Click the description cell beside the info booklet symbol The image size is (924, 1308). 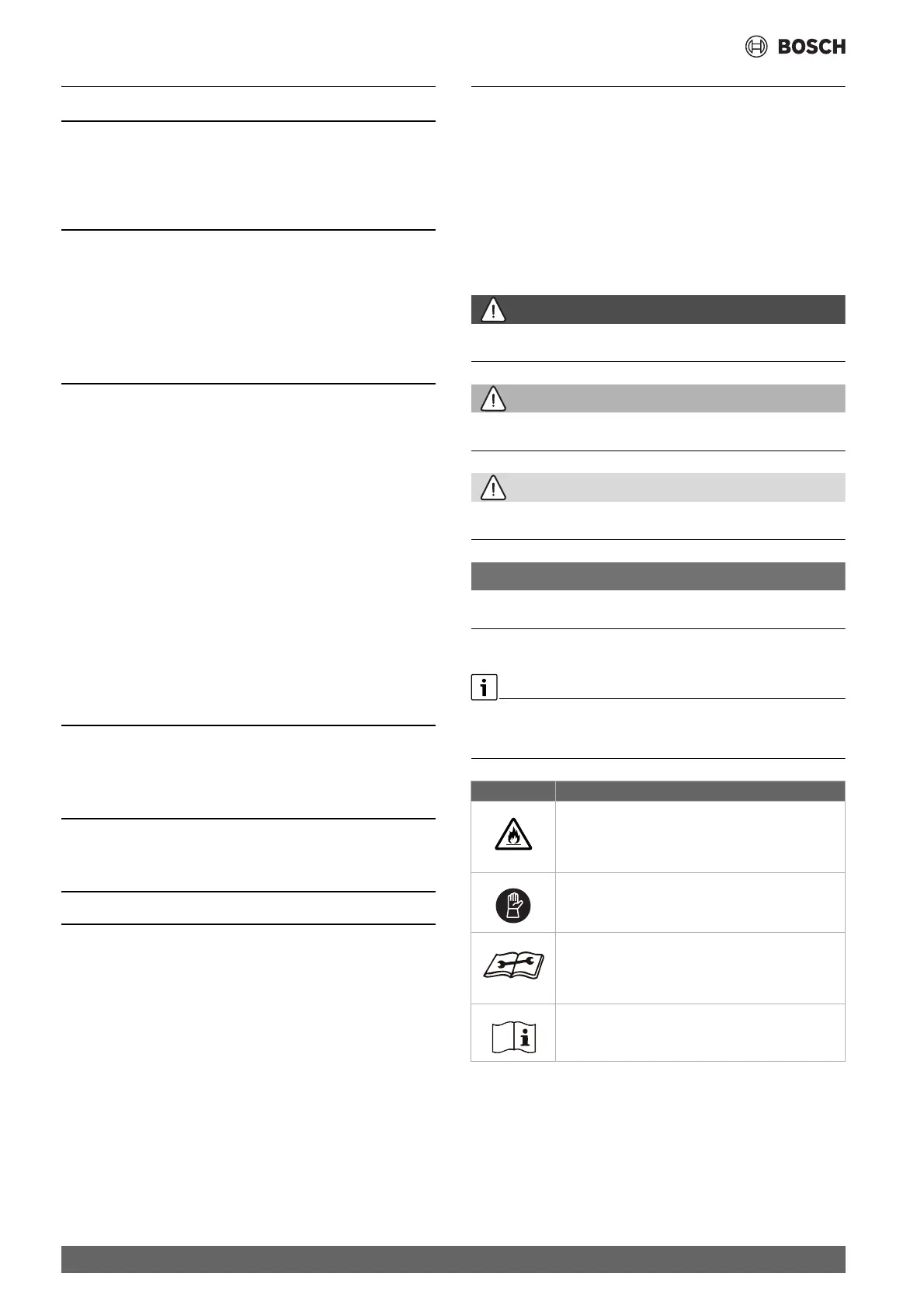(x=700, y=1032)
